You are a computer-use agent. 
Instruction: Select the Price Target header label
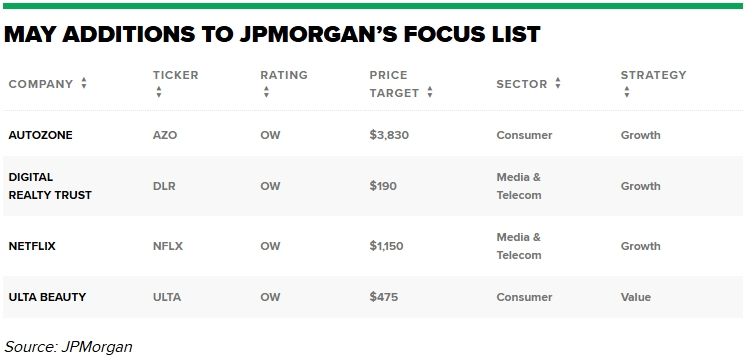(394, 84)
